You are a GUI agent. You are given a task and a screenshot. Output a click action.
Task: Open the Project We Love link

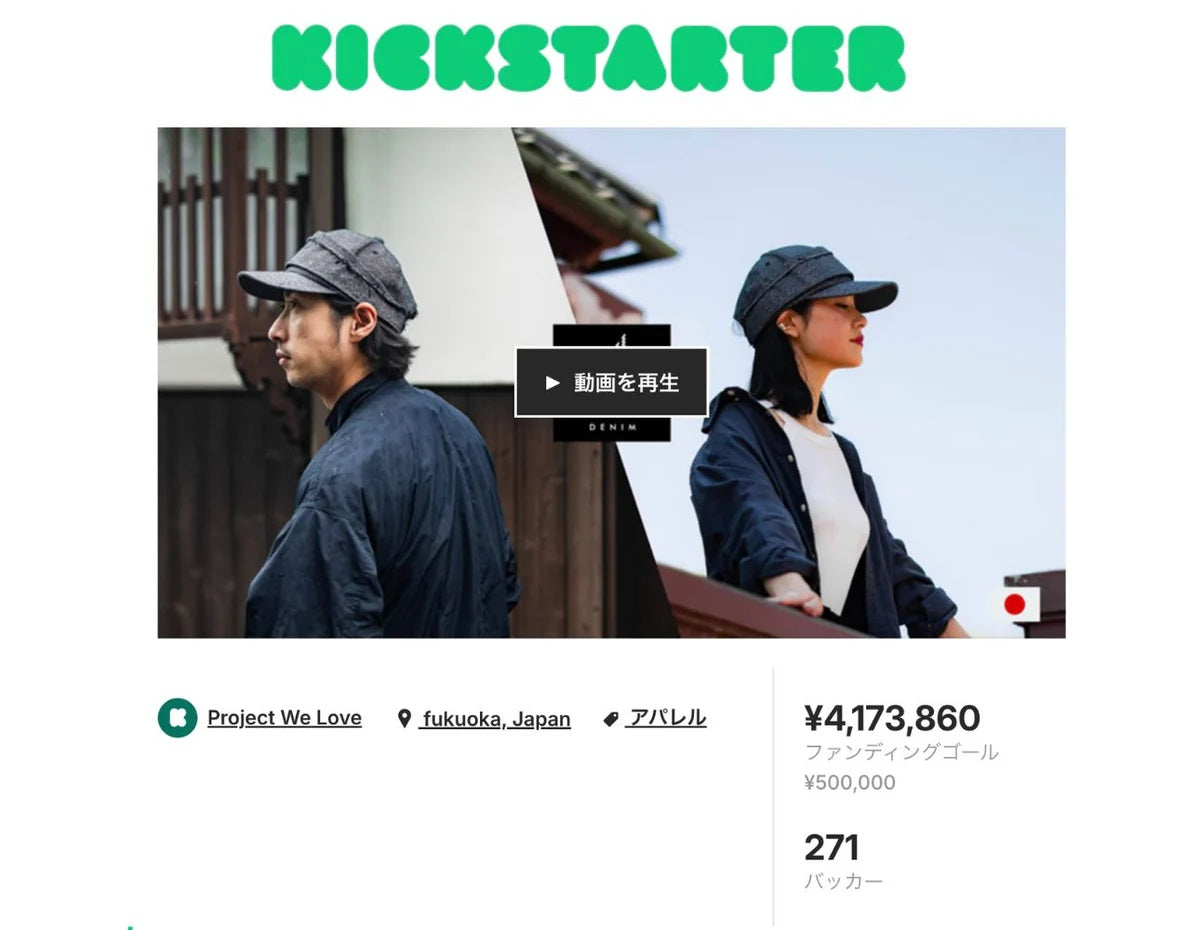point(284,718)
